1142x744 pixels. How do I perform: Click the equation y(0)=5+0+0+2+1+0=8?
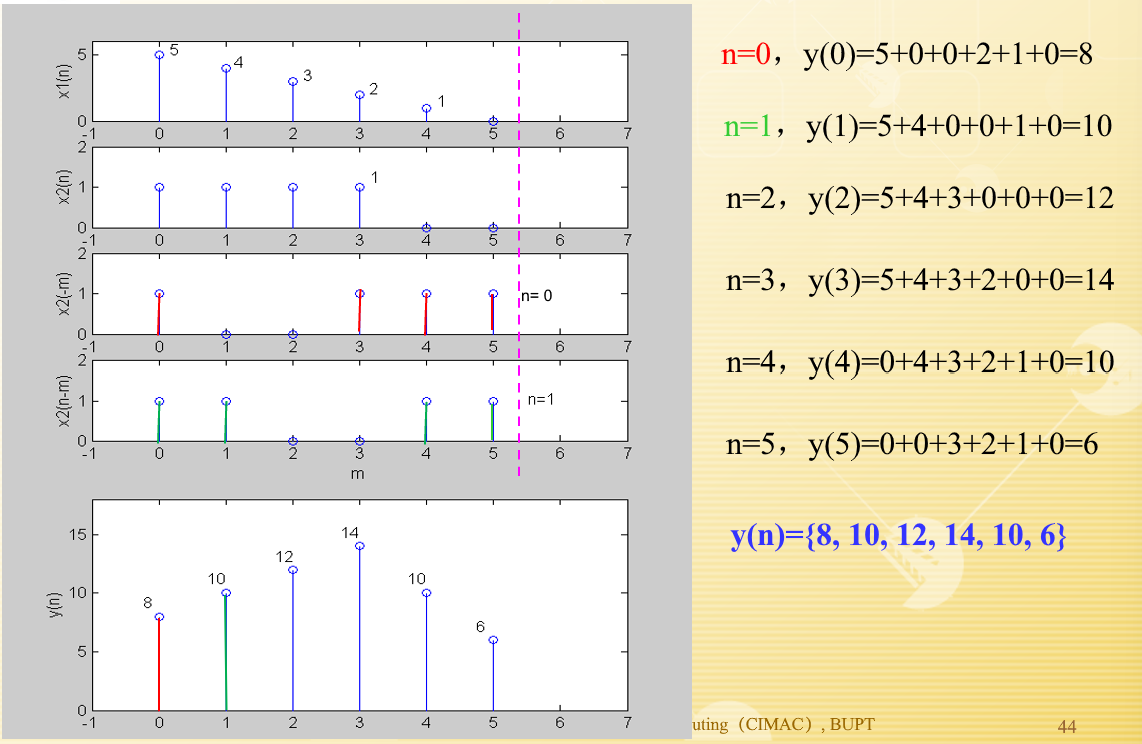click(948, 55)
